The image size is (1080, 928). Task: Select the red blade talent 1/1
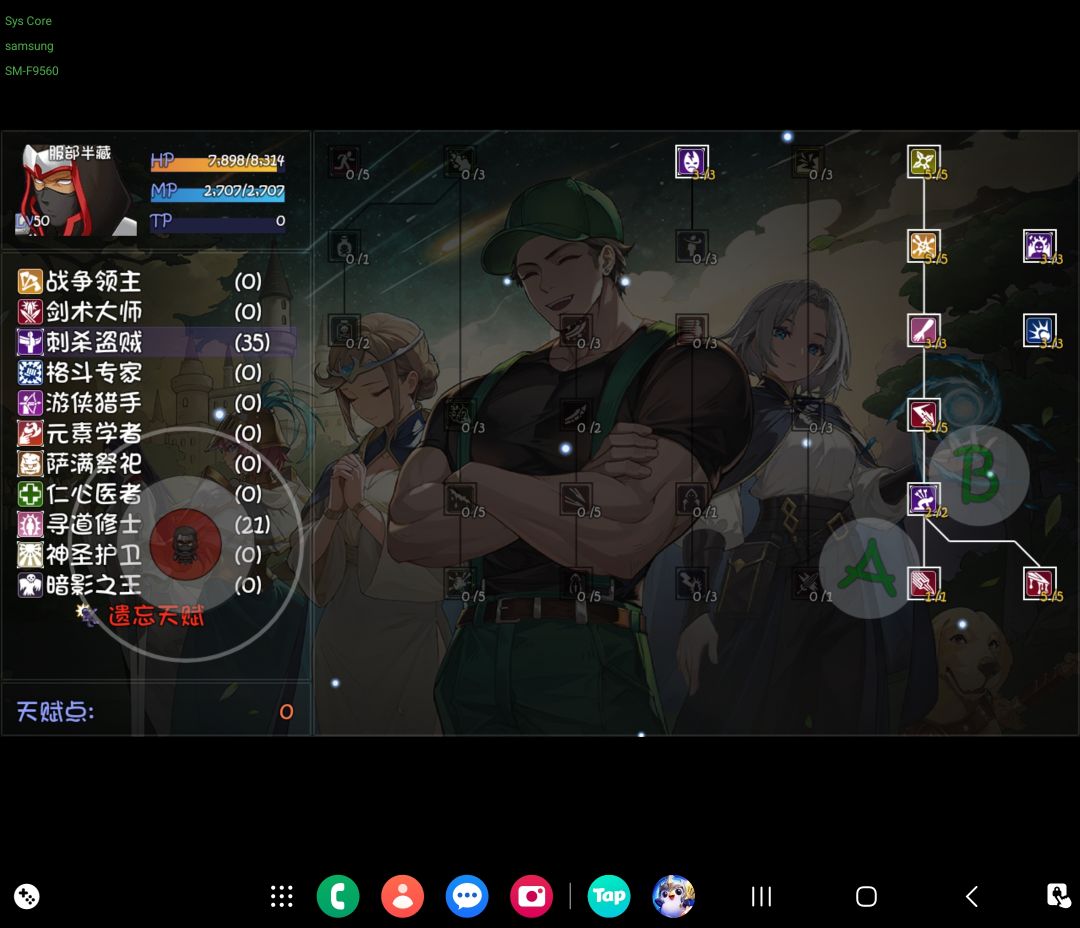point(924,584)
